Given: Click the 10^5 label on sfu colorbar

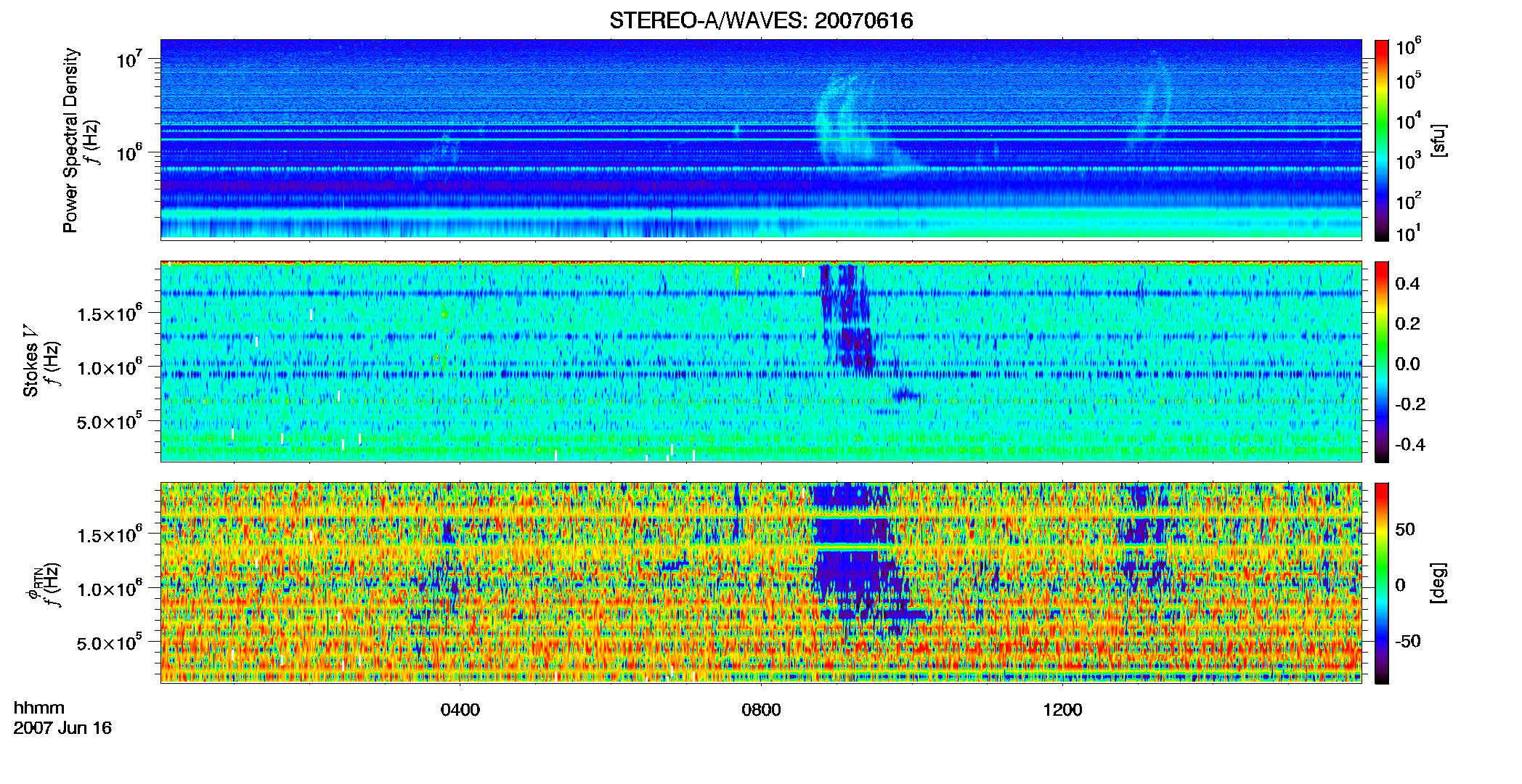Looking at the screenshot, I should pyautogui.click(x=1409, y=81).
